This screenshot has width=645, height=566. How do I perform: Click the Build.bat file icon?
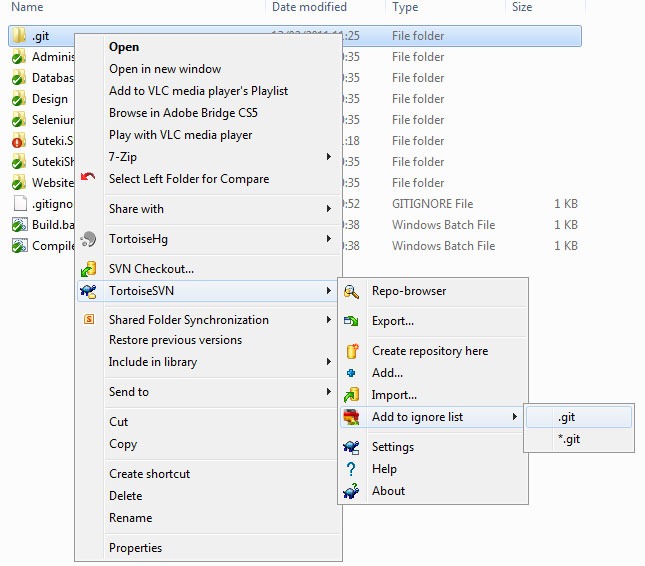tap(19, 225)
